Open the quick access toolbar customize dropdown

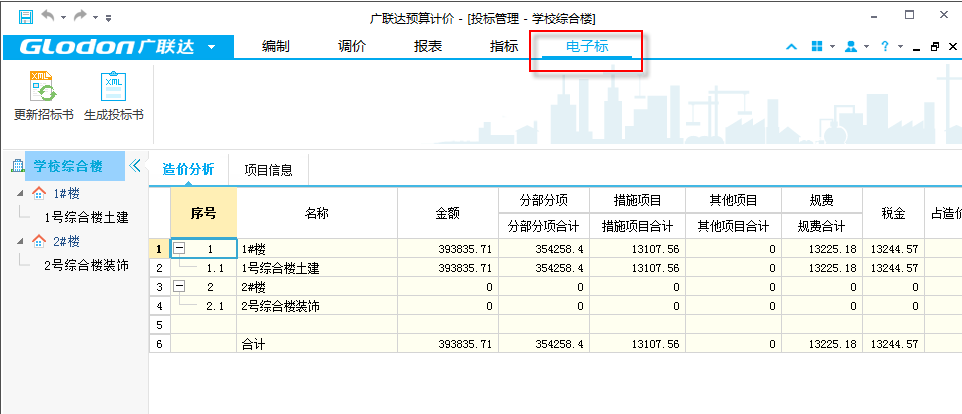click(x=108, y=18)
